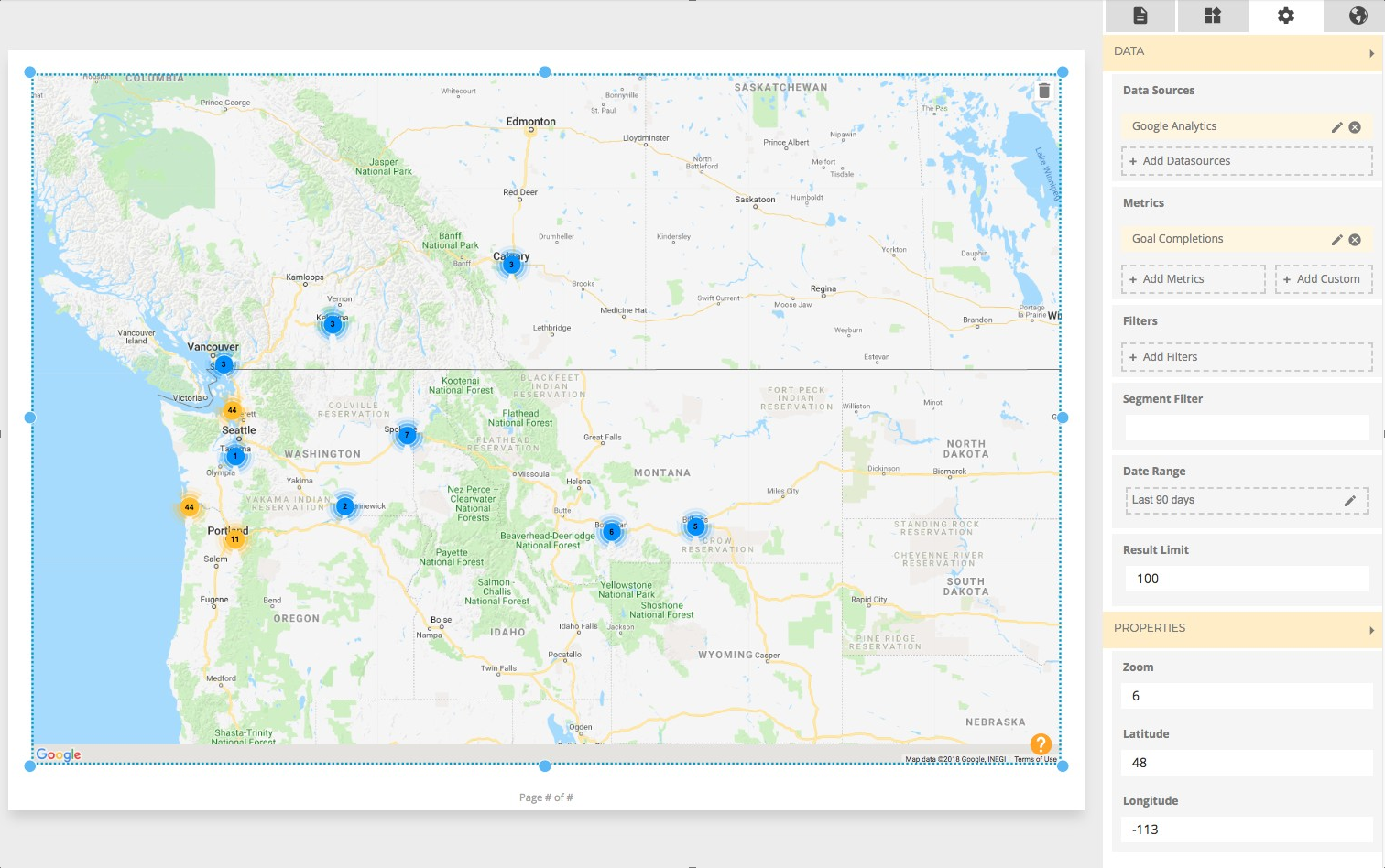Open the Terms of Use link
The image size is (1385, 868).
[x=1035, y=759]
